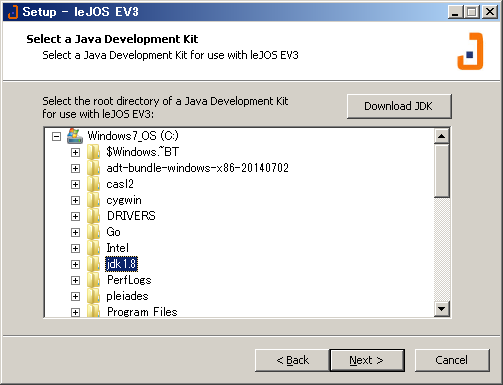The image size is (503, 385).
Task: Click the Go folder icon
Action: tap(93, 232)
